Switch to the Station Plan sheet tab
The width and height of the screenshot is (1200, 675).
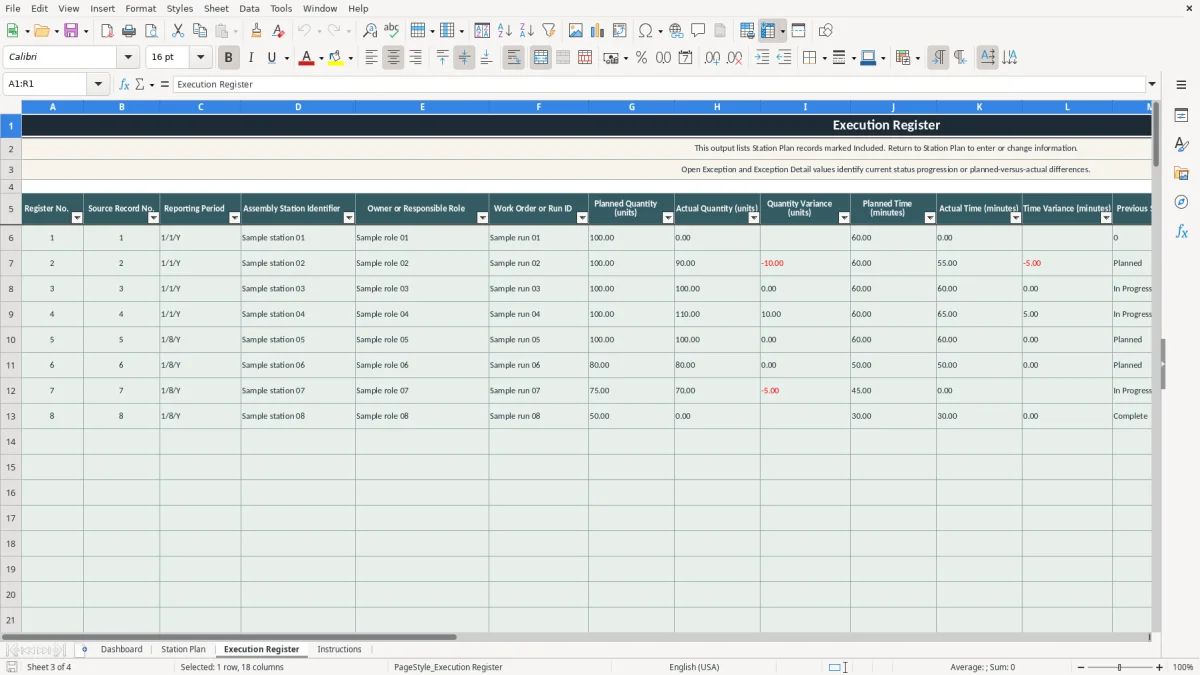point(183,650)
